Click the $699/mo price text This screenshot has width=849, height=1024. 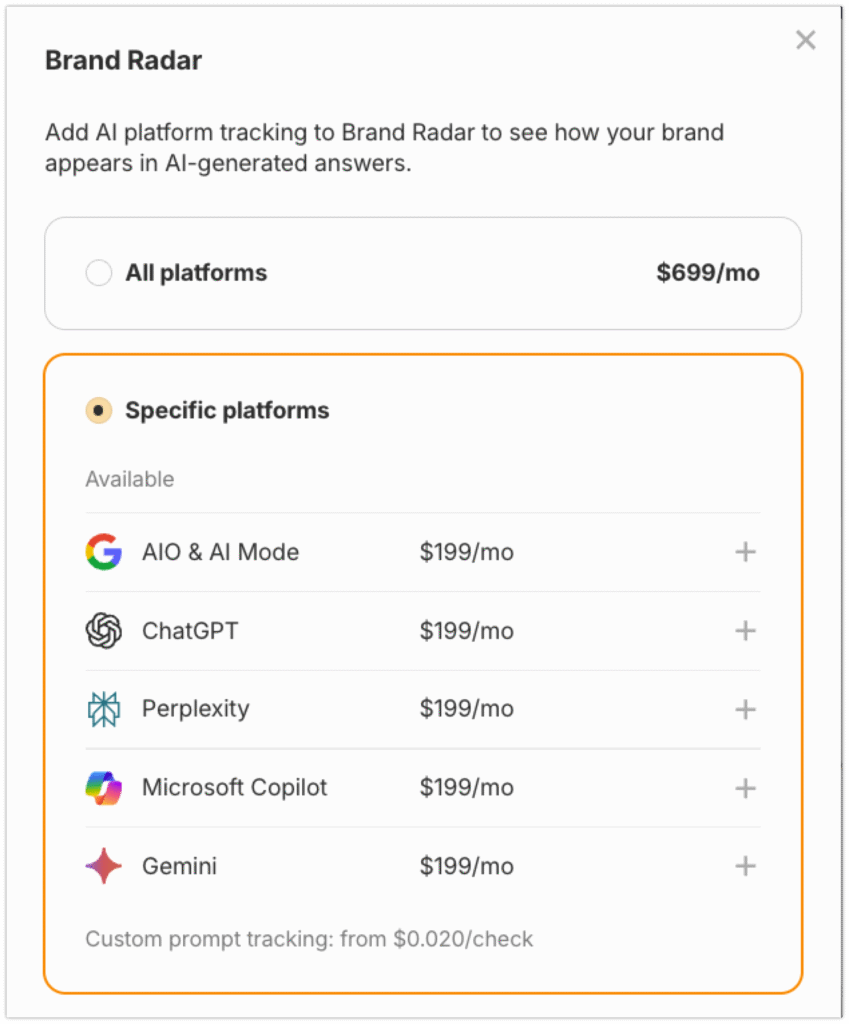708,272
